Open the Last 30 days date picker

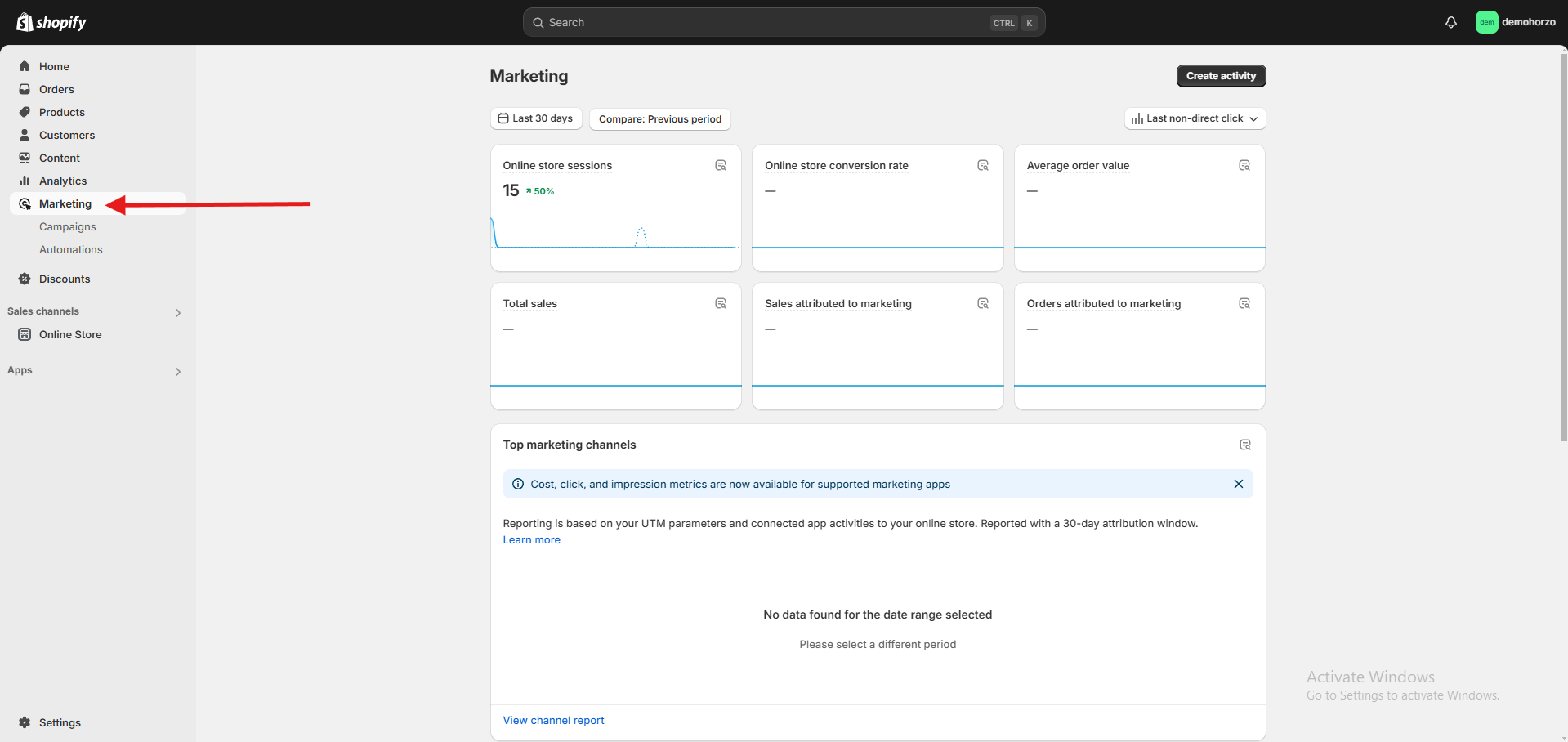[536, 118]
